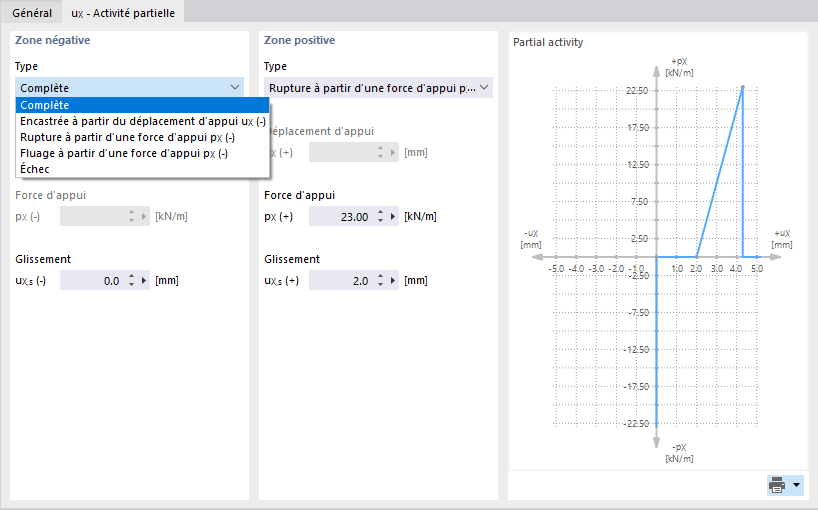The height and width of the screenshot is (510, 818).
Task: Expand the Zone positive Type dropdown
Action: (485, 88)
